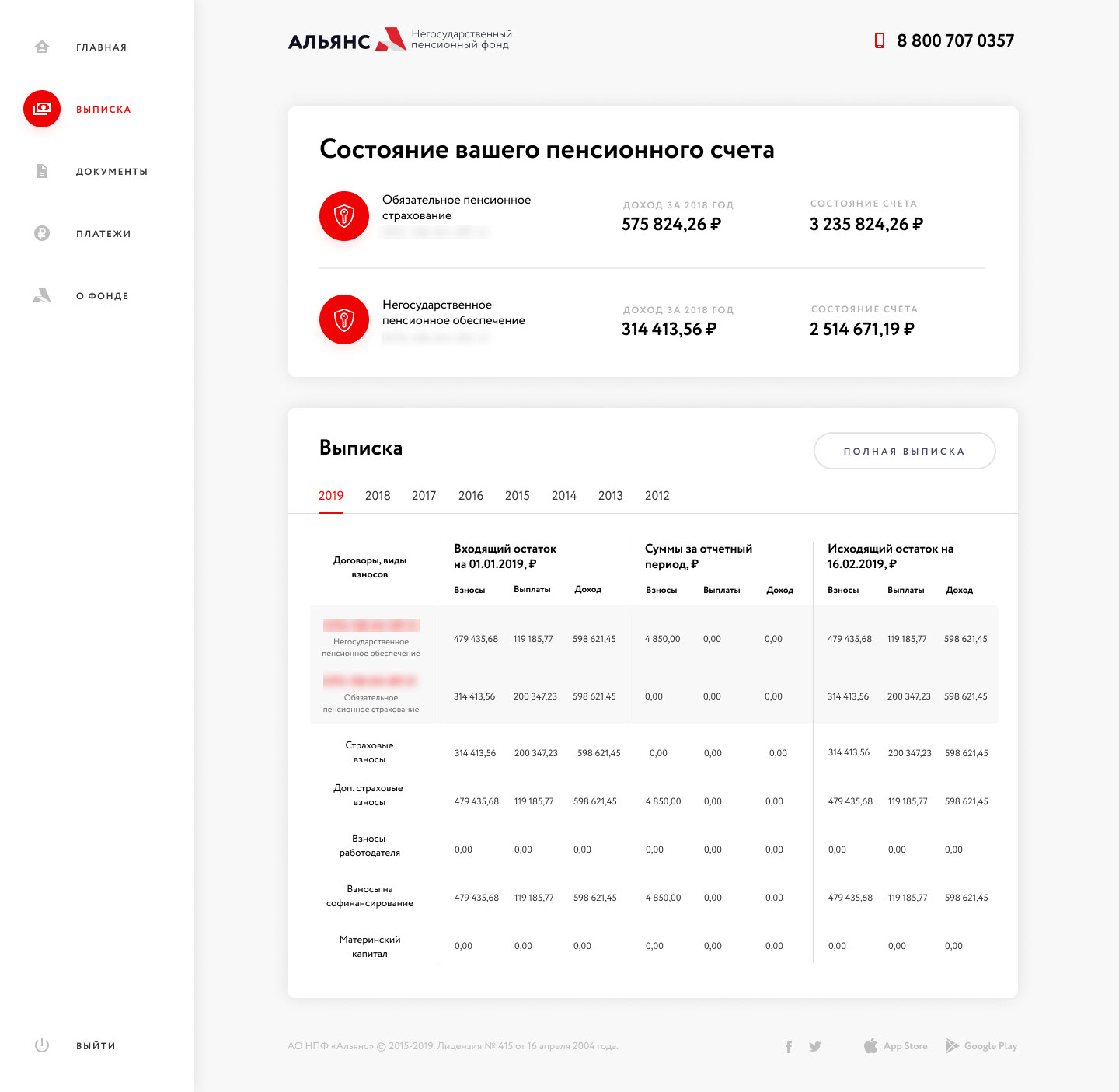1119x1092 pixels.
Task: Click 4 850,00 in Взносы на софинансирование row
Action: pos(664,898)
